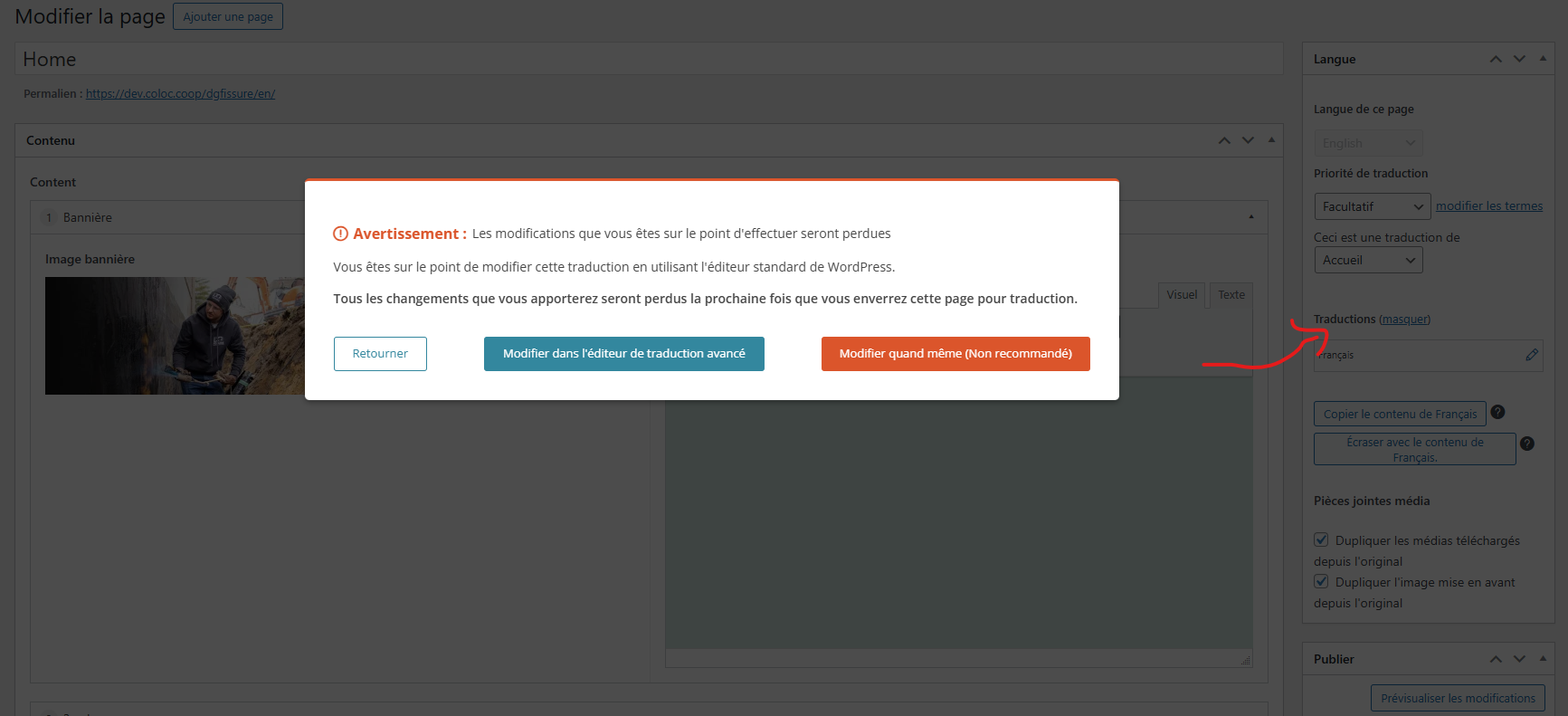Click the Retourner button in the warning dialog
1568x716 pixels.
[380, 354]
